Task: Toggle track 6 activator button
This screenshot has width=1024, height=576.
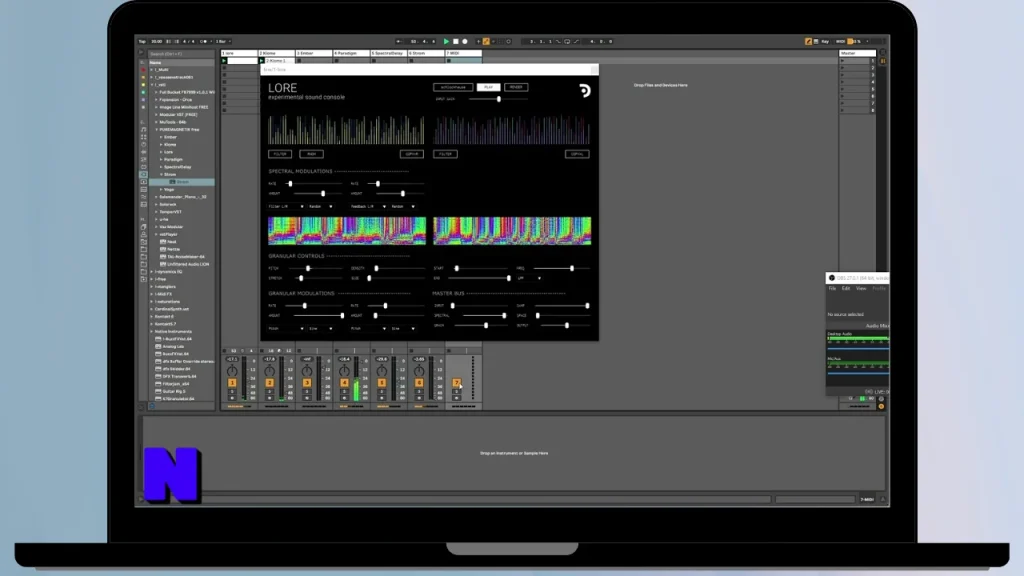Action: coord(419,383)
